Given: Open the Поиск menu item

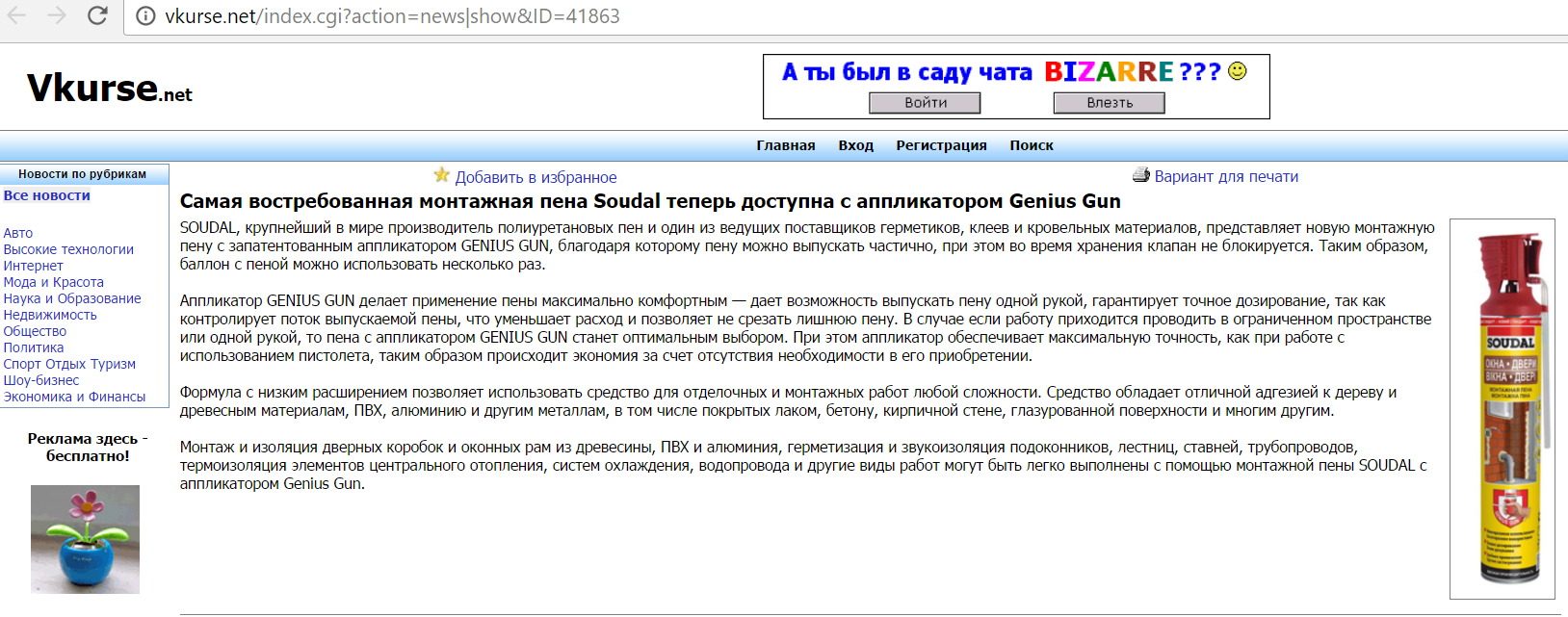Looking at the screenshot, I should pos(1032,145).
